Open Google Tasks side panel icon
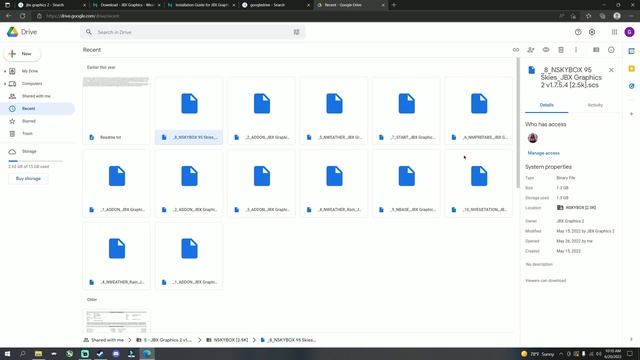Screen dimensions: 640x360 [631, 86]
